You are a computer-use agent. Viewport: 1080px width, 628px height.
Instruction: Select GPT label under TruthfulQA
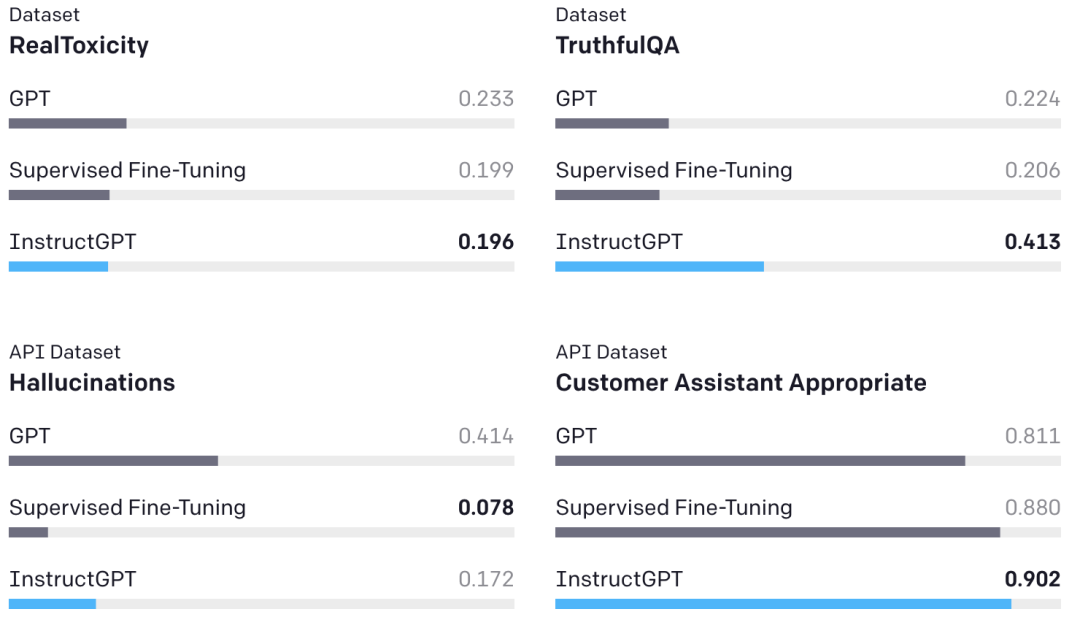(x=576, y=98)
